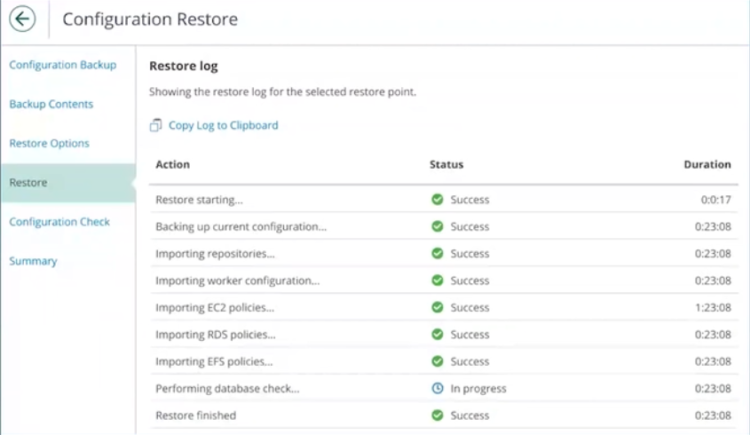Image resolution: width=750 pixels, height=435 pixels.
Task: Click the Action column header
Action: coord(173,164)
